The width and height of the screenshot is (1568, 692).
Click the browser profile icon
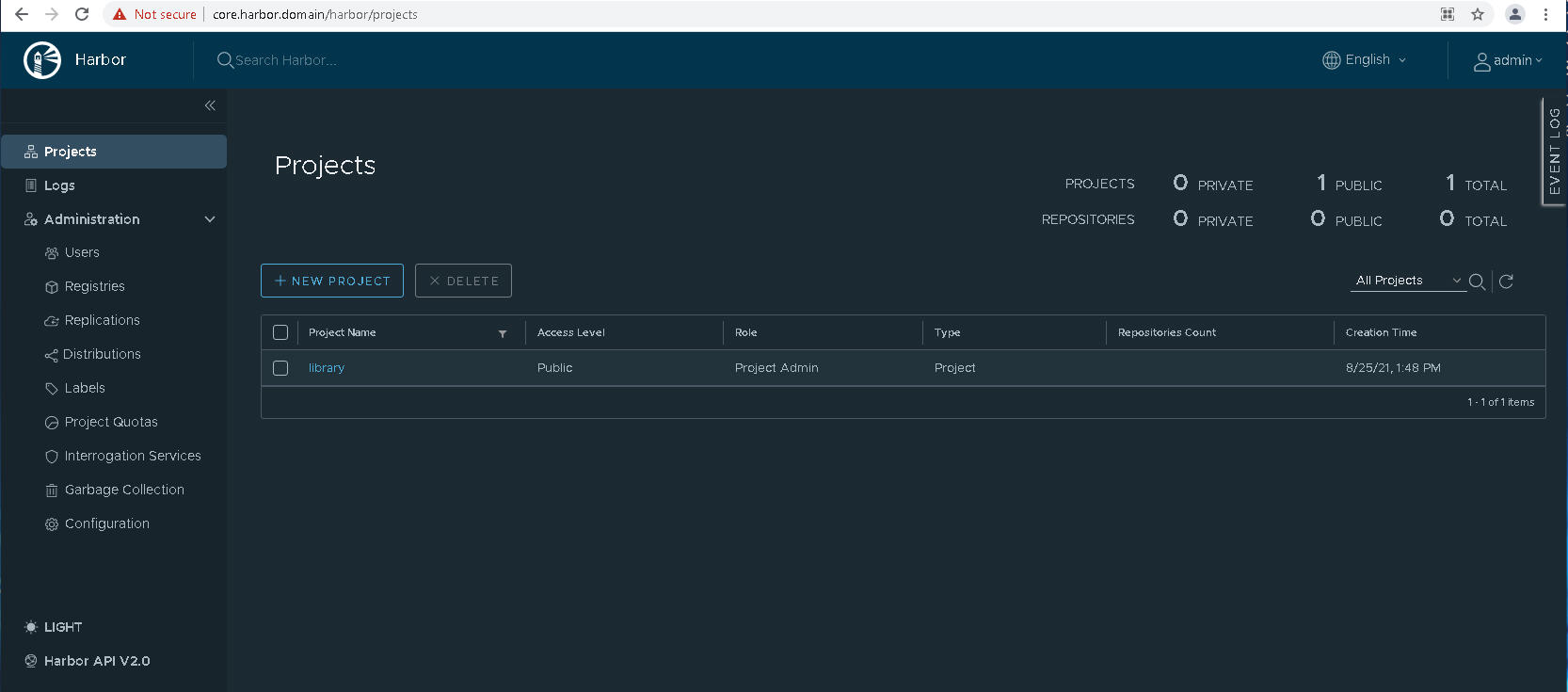click(1515, 14)
